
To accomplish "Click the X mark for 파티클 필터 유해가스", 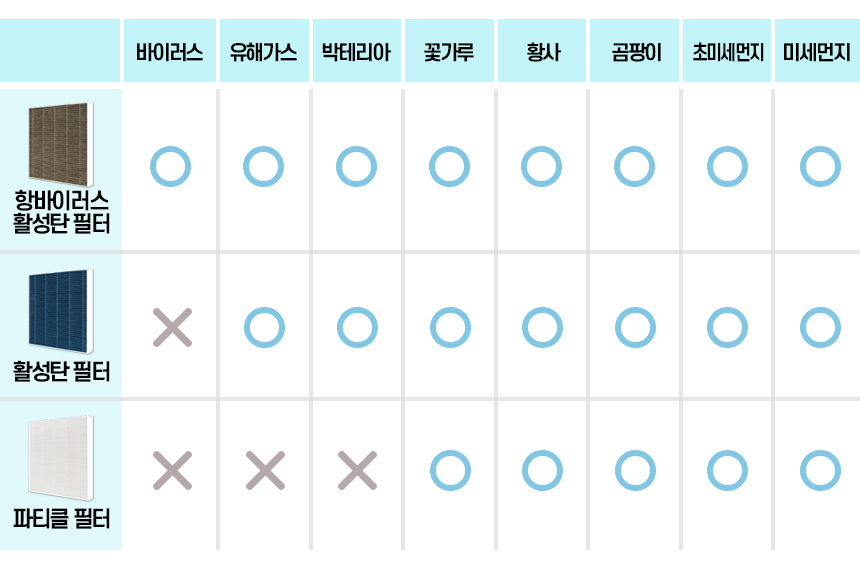I will click(264, 469).
